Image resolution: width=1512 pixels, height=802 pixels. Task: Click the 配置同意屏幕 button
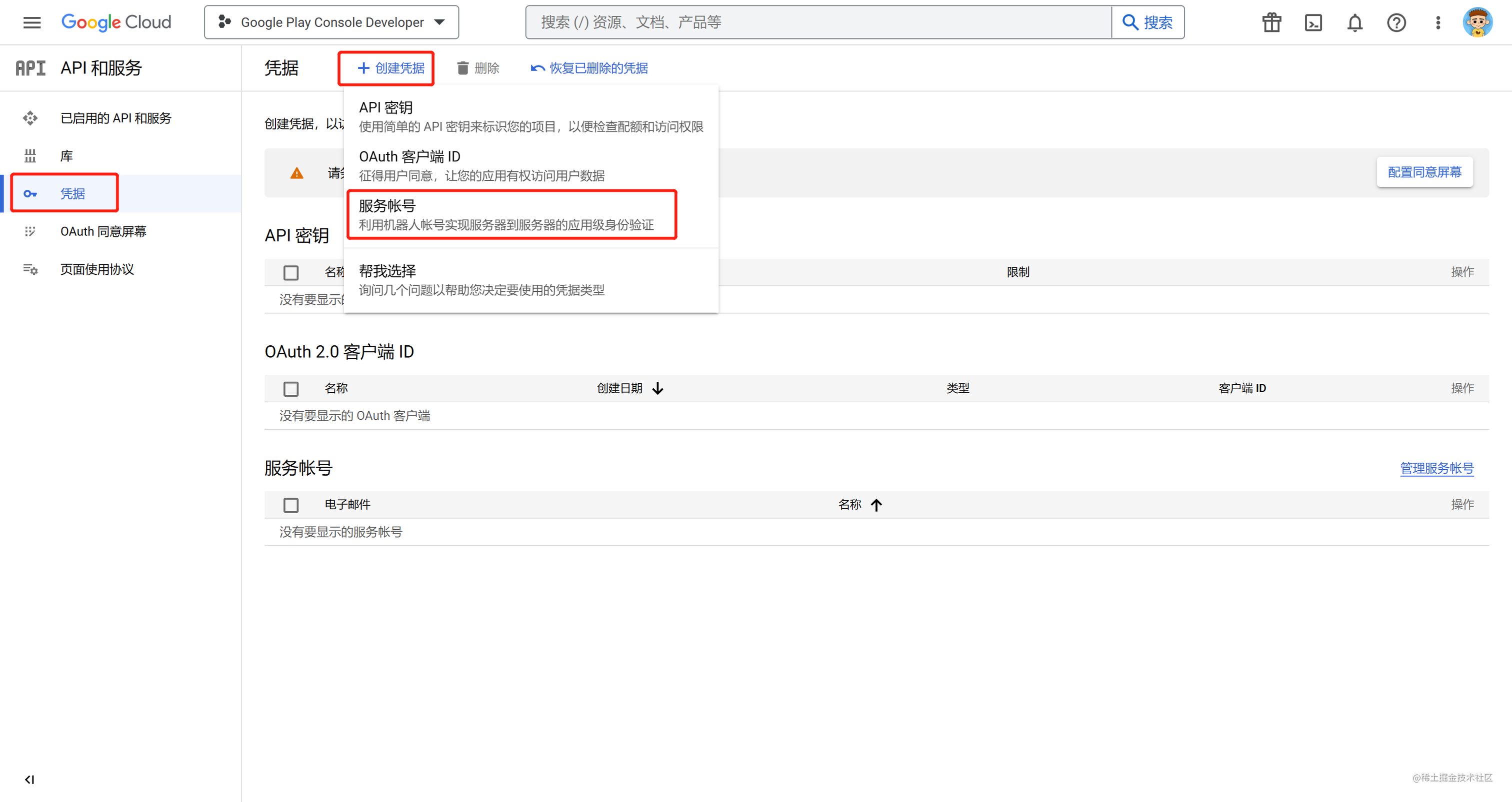(x=1424, y=172)
